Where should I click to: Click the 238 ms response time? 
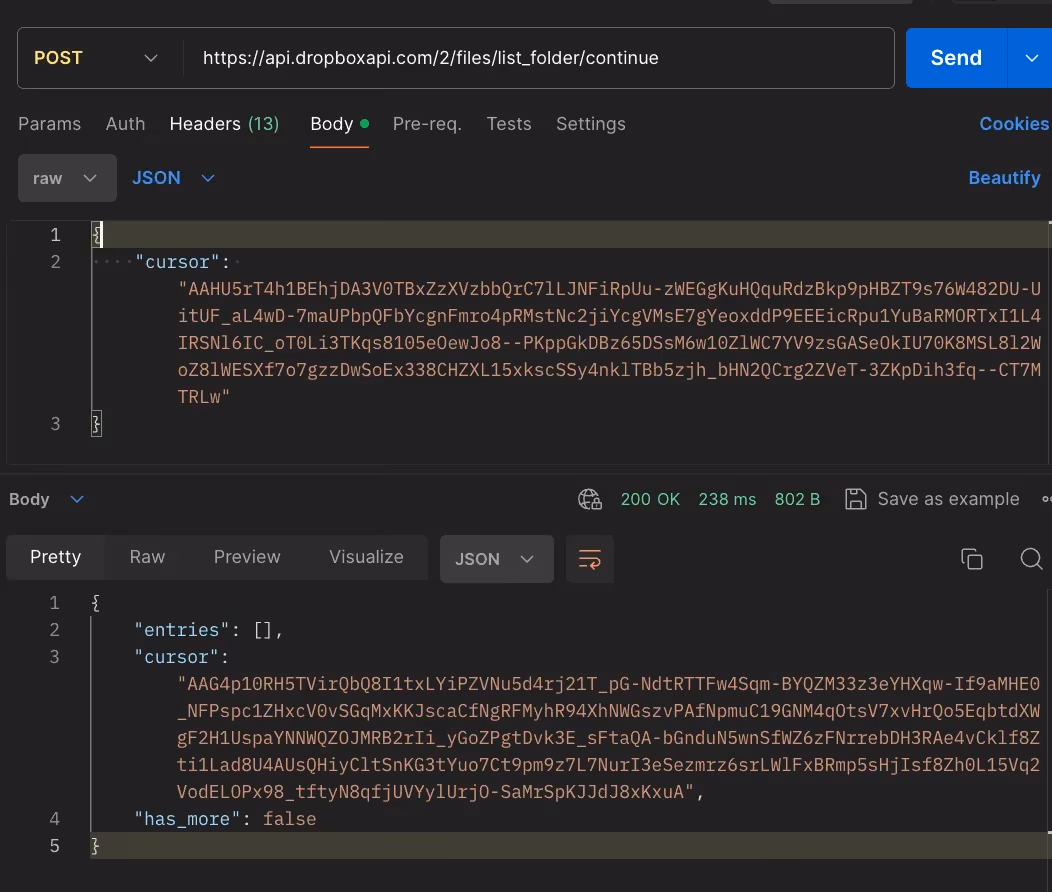[727, 500]
